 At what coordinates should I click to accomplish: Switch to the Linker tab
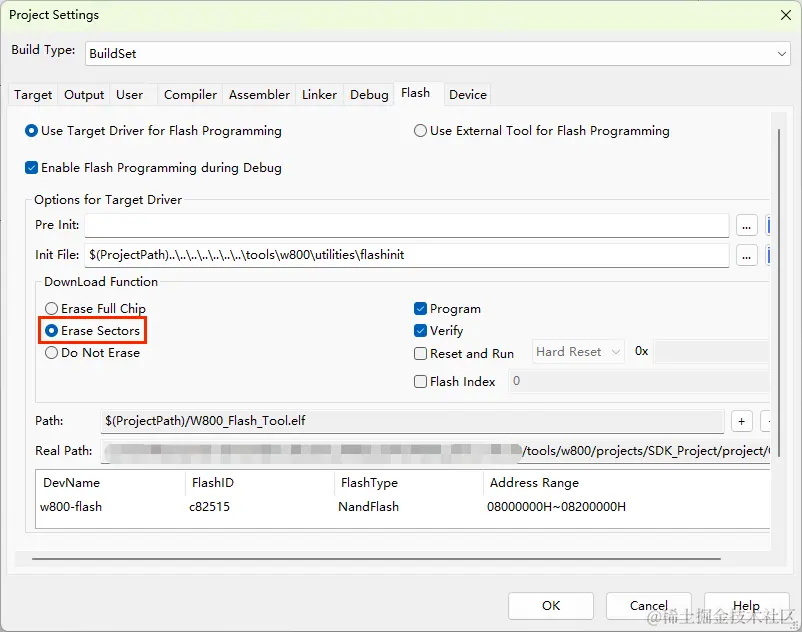319,95
